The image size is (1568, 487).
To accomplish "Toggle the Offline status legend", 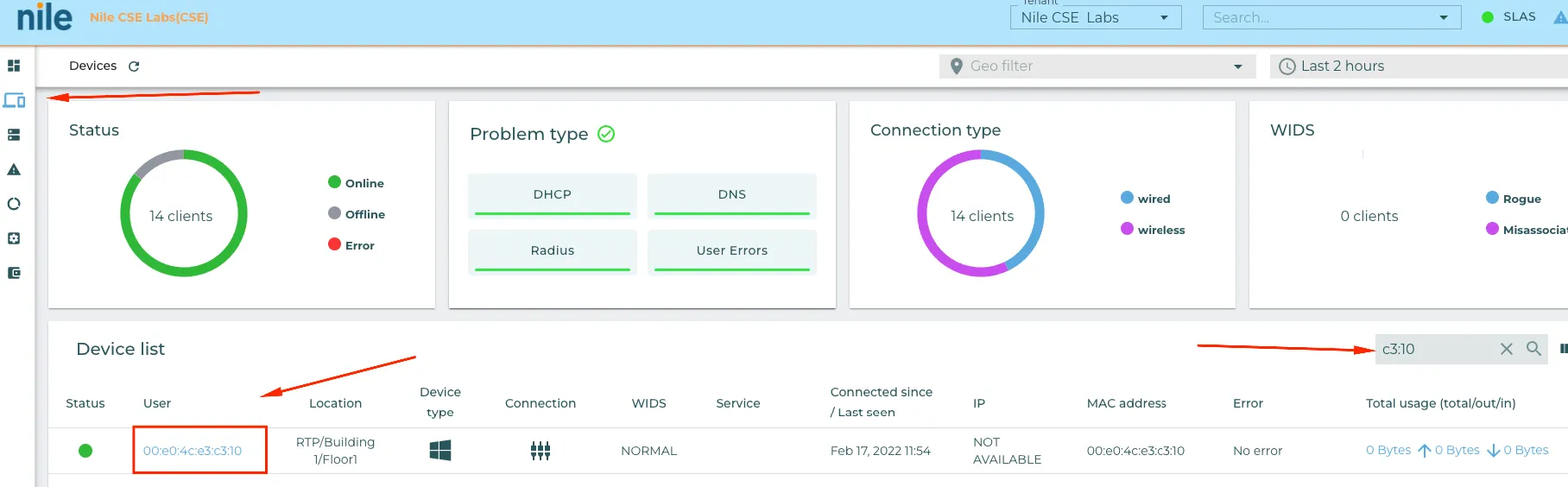I will point(357,214).
